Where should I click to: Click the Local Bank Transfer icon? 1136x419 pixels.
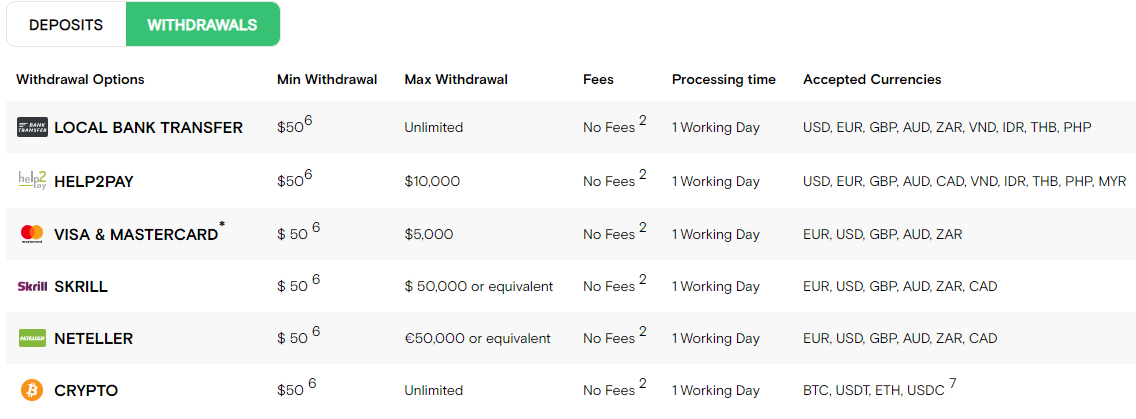[x=33, y=128]
